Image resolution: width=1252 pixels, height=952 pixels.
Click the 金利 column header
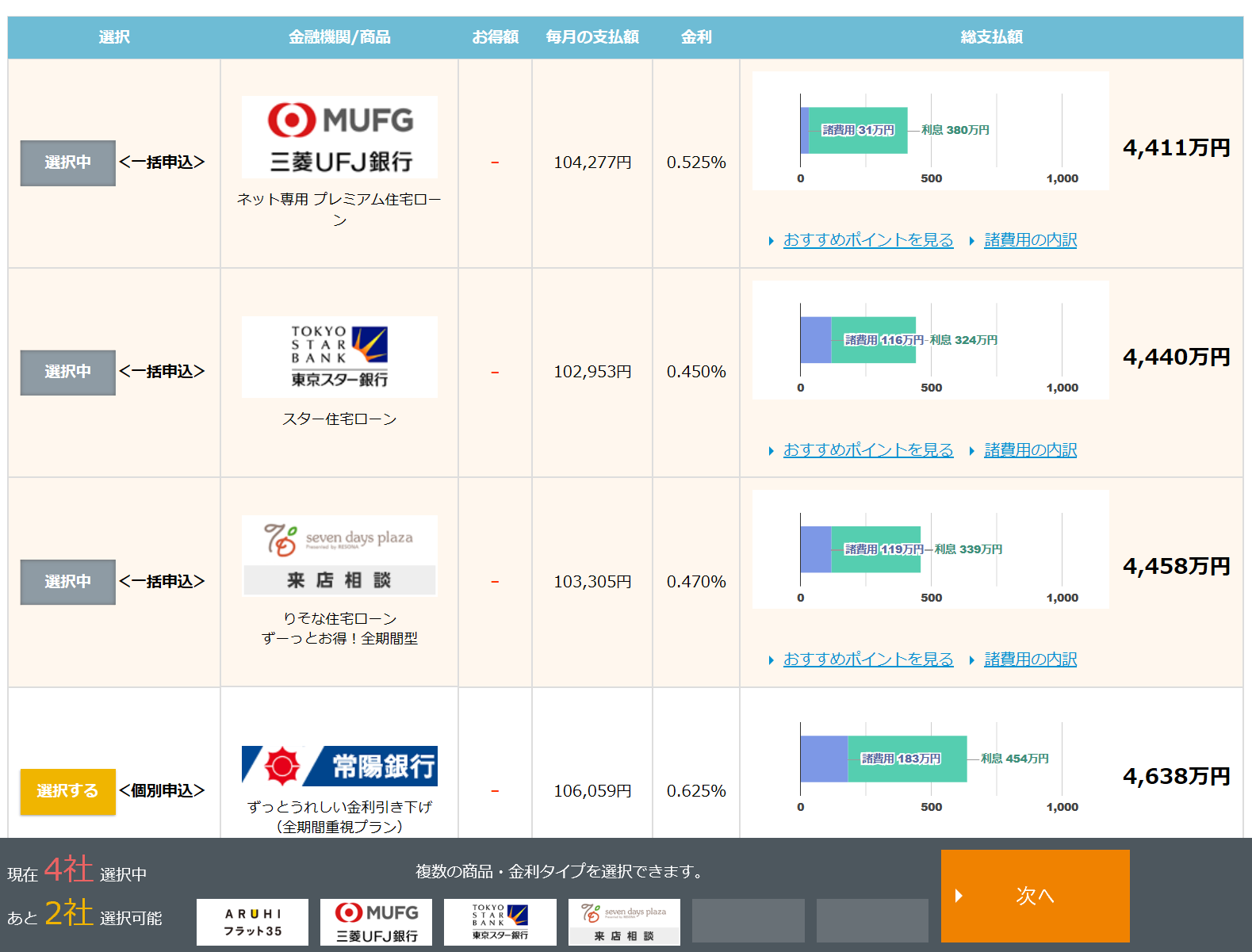point(696,37)
